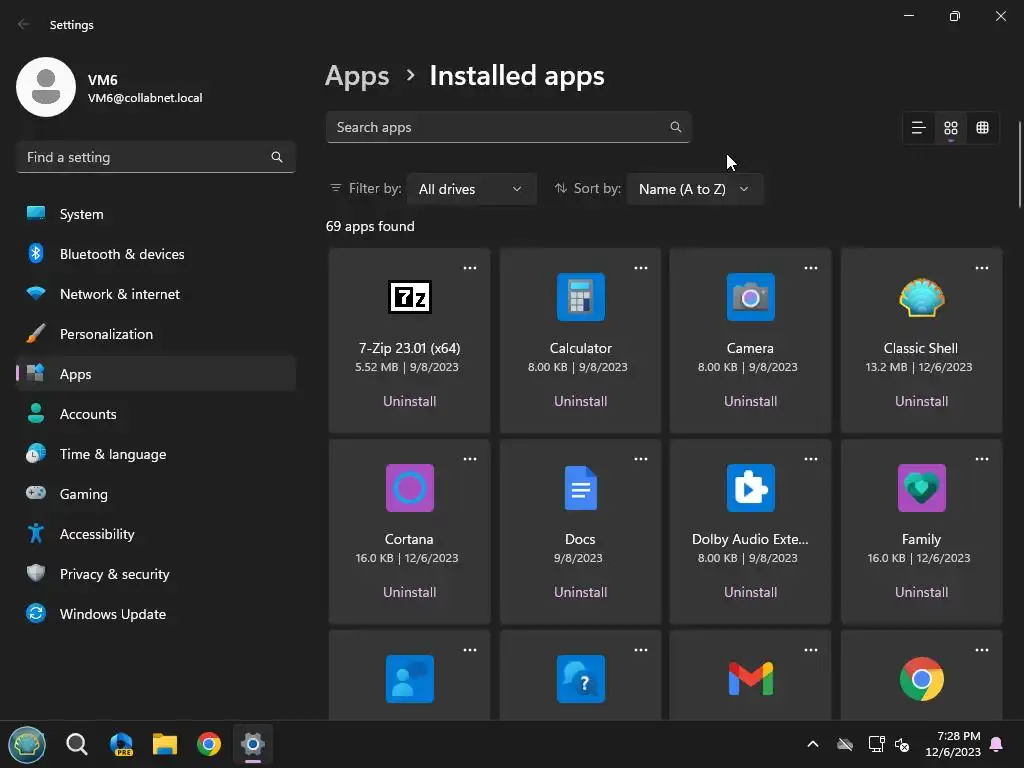The image size is (1024, 768).
Task: Open the notifications bell
Action: [x=997, y=744]
